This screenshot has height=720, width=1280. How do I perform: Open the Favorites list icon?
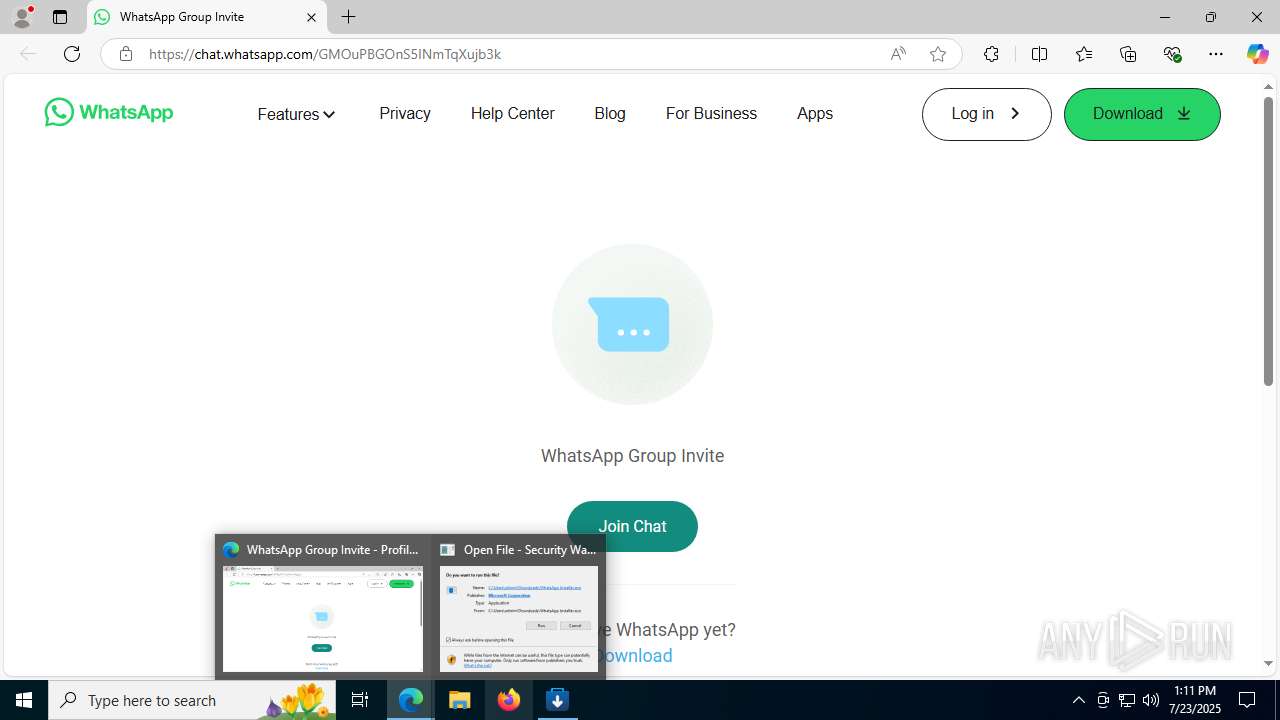pos(1084,54)
